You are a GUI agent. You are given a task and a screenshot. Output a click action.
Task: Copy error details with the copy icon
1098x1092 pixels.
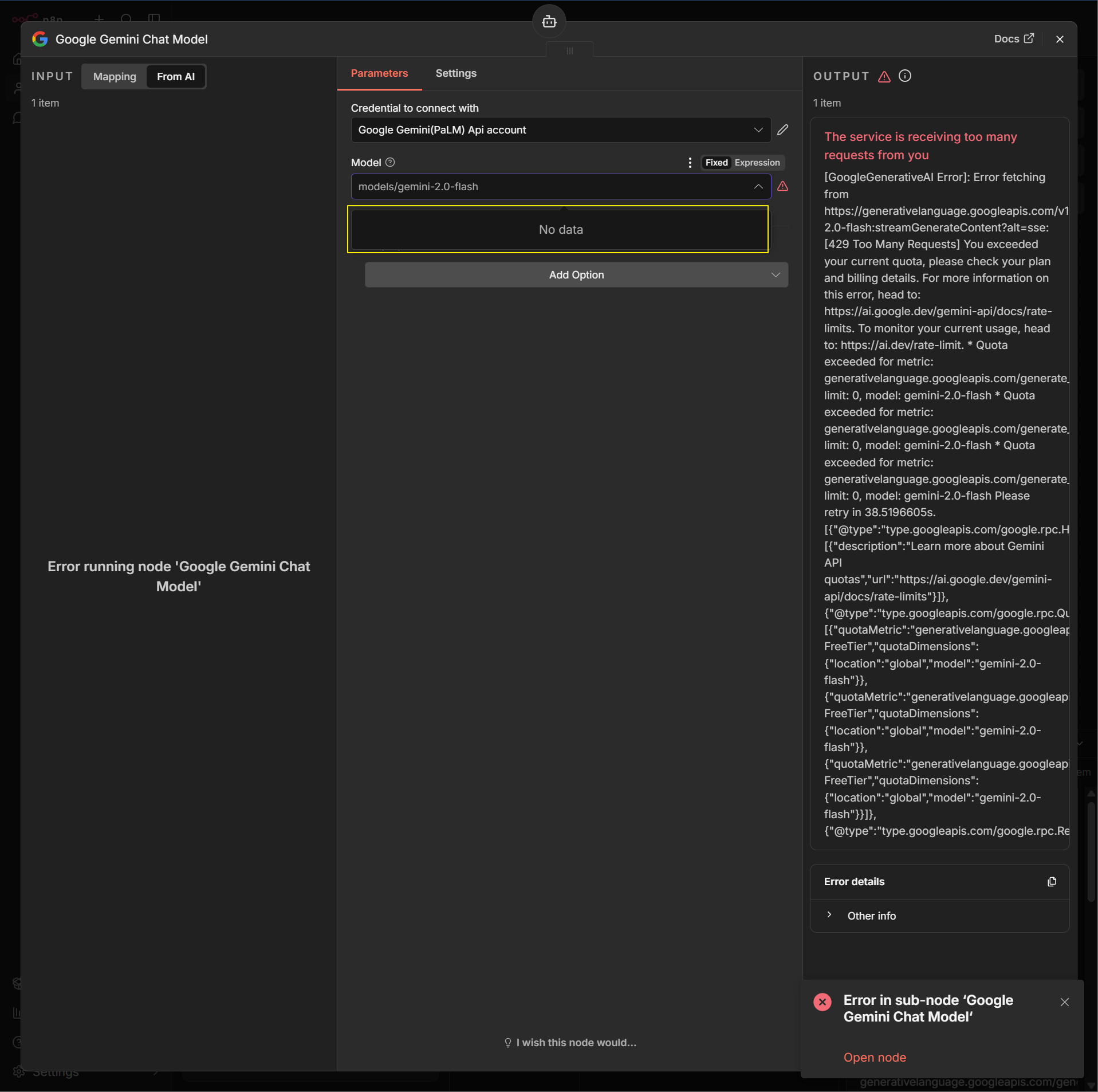(x=1052, y=882)
